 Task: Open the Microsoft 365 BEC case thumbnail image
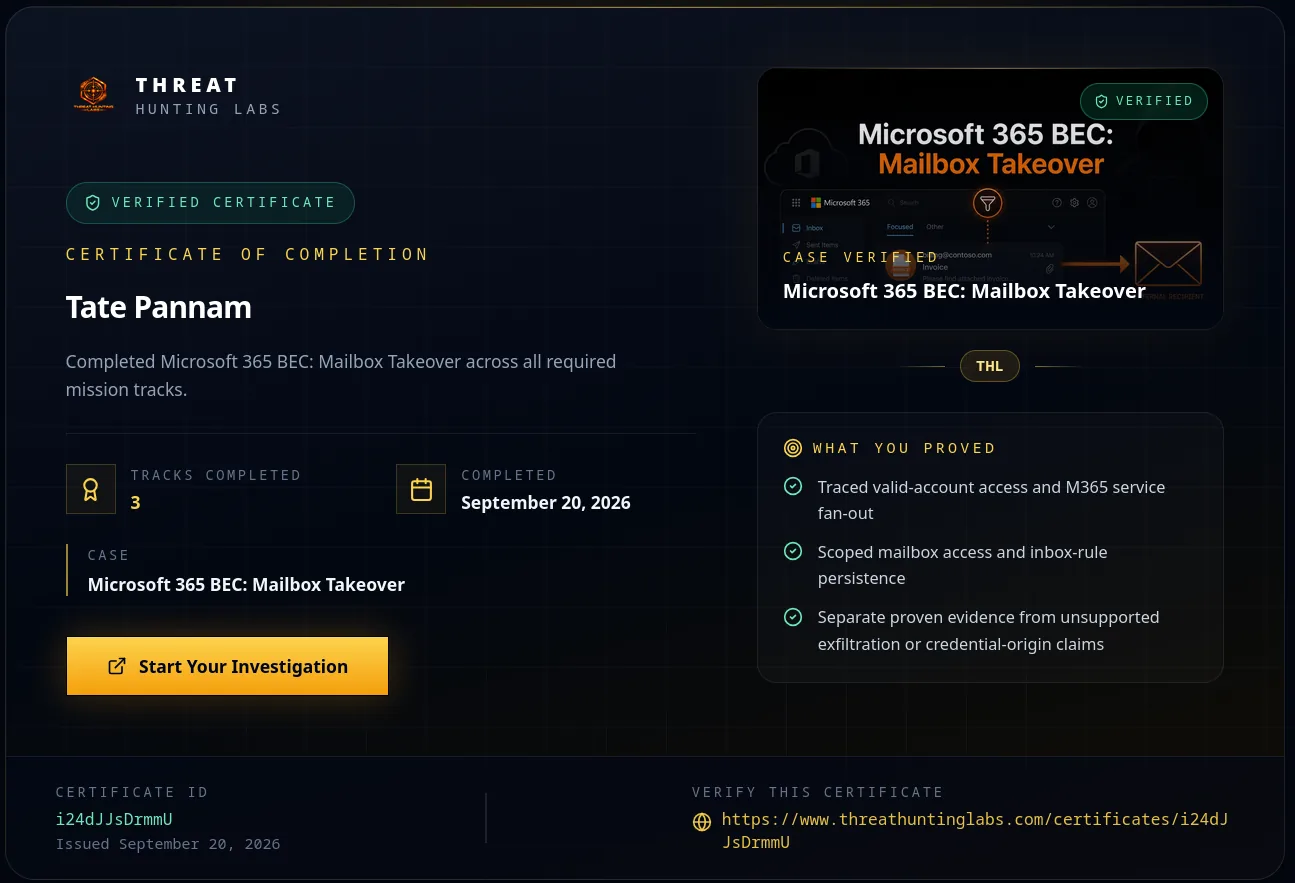(x=990, y=198)
